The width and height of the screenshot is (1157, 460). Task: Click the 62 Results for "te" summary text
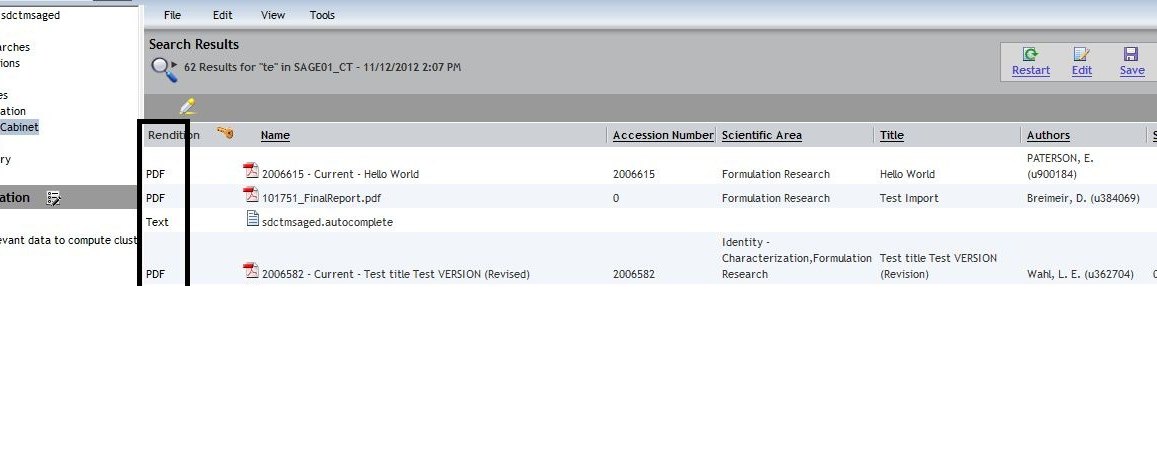(322, 67)
